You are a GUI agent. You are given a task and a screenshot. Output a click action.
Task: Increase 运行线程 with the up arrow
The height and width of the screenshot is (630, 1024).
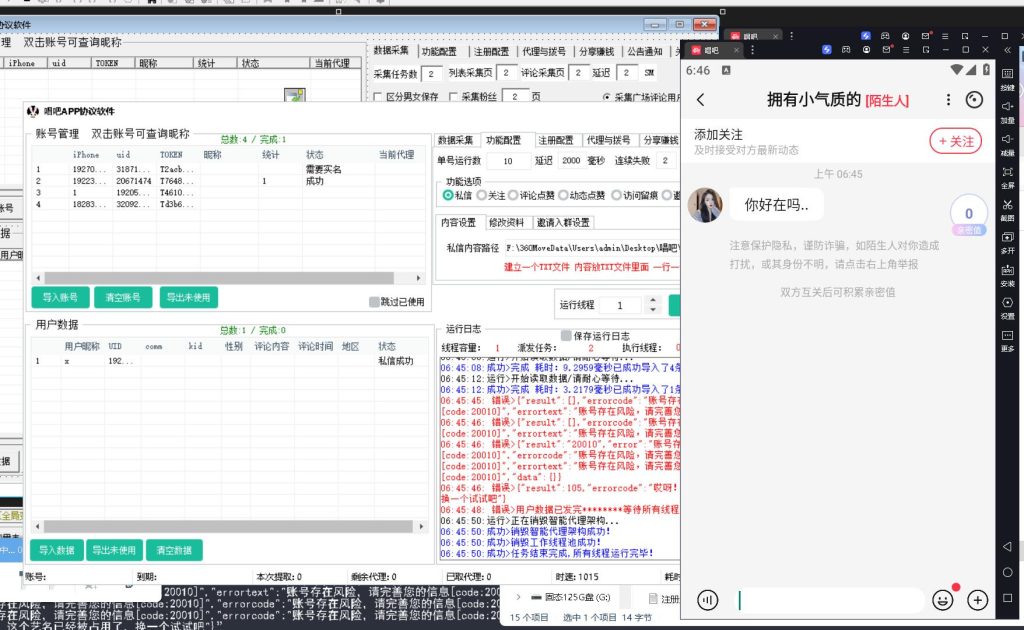click(653, 300)
